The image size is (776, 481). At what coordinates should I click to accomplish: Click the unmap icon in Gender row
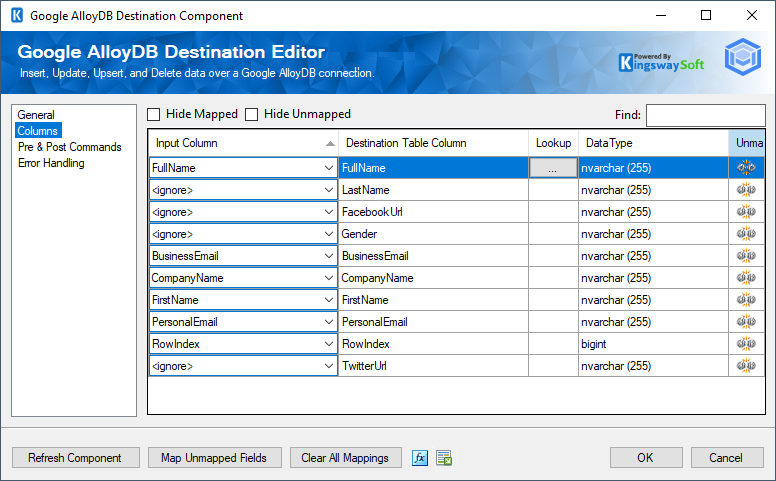(x=746, y=234)
